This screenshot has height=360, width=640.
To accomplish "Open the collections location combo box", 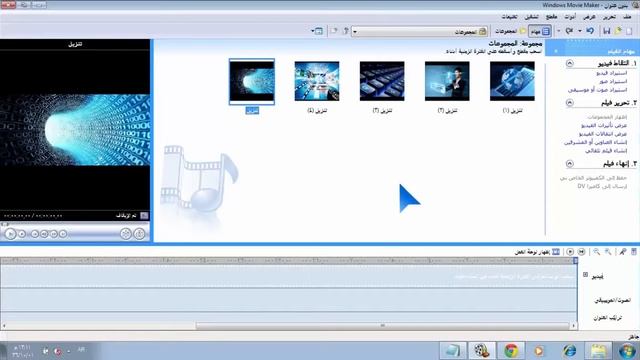I will (x=420, y=31).
